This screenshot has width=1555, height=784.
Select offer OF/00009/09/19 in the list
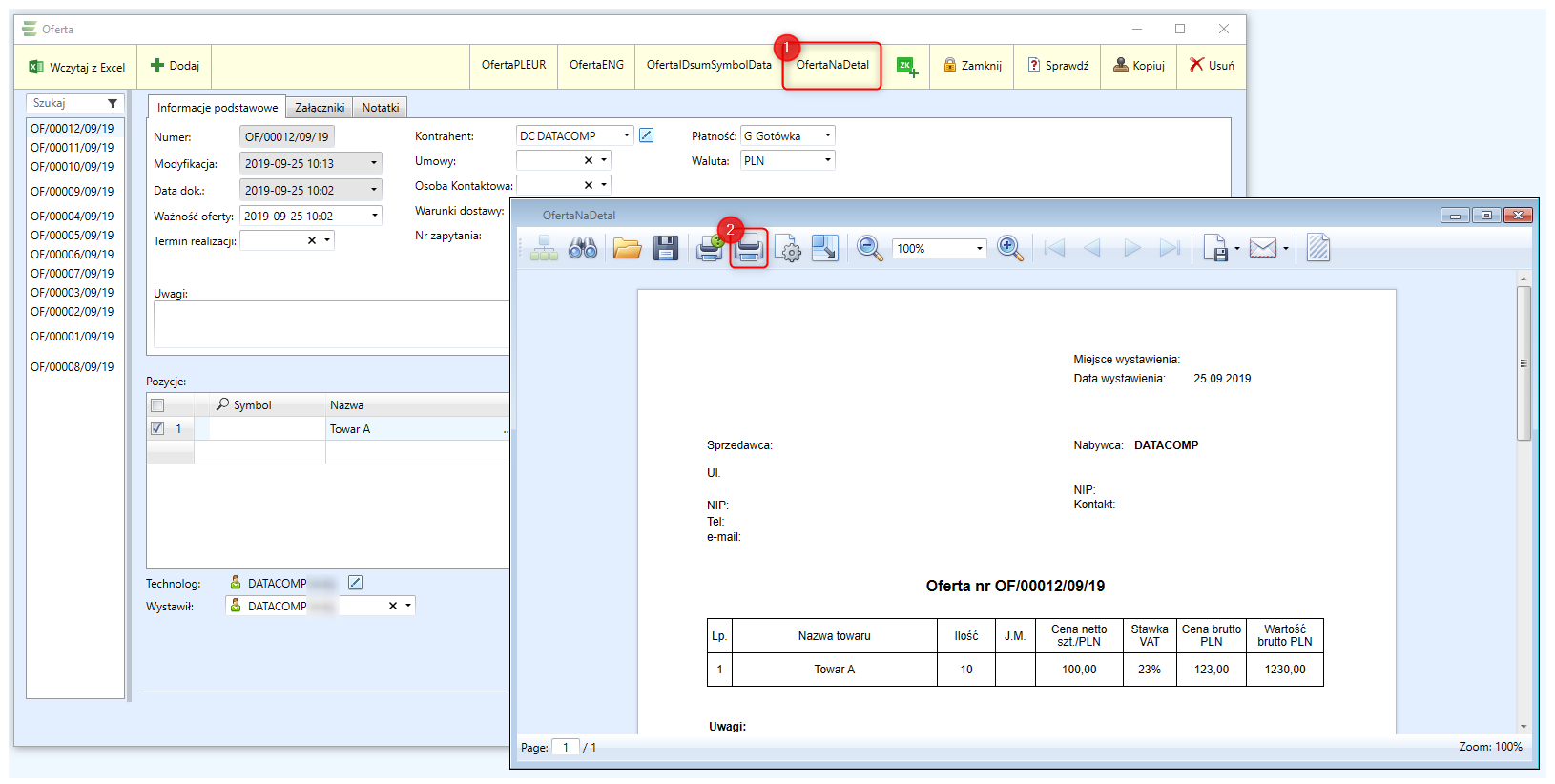coord(73,191)
